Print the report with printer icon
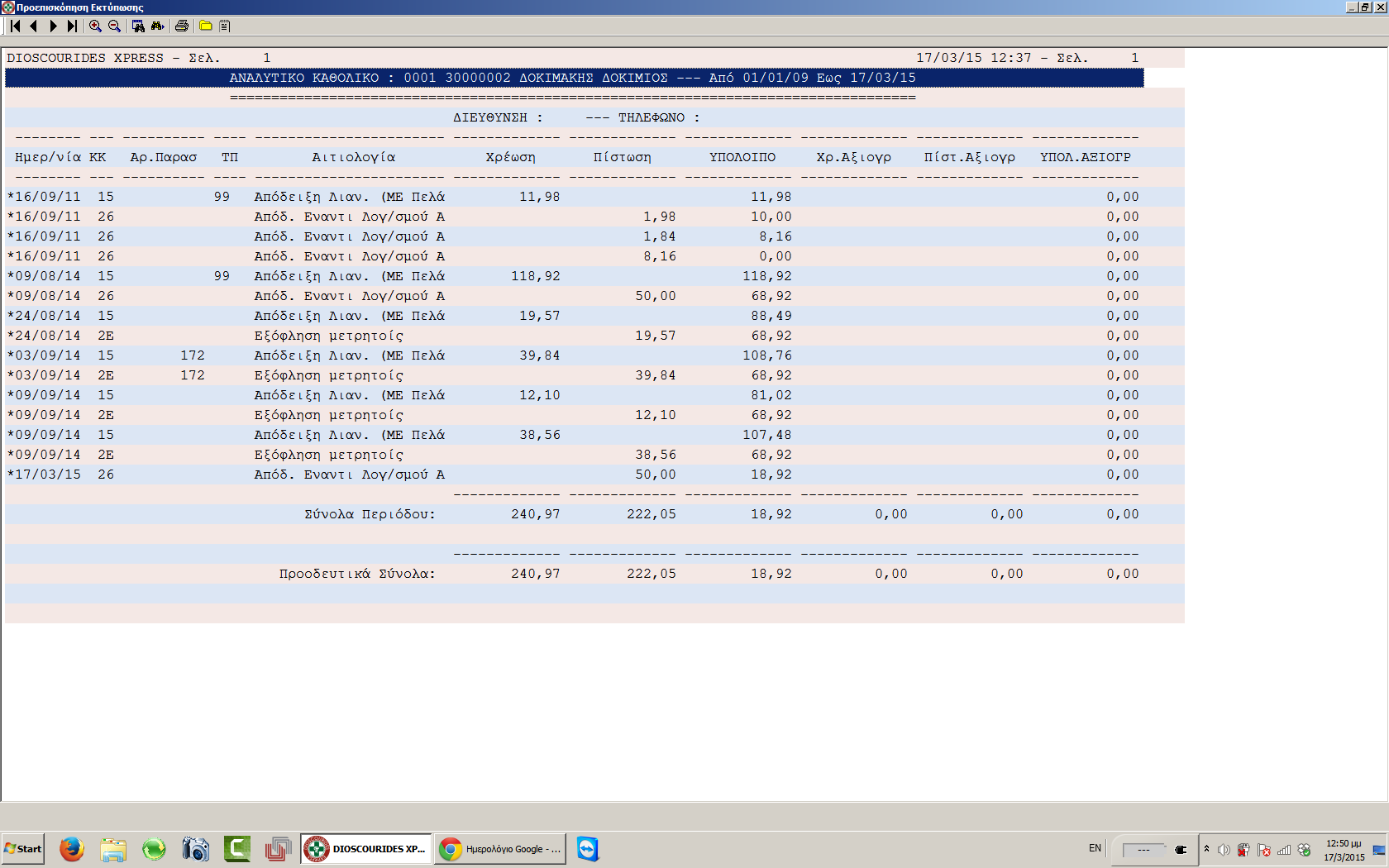1389x868 pixels. [182, 26]
